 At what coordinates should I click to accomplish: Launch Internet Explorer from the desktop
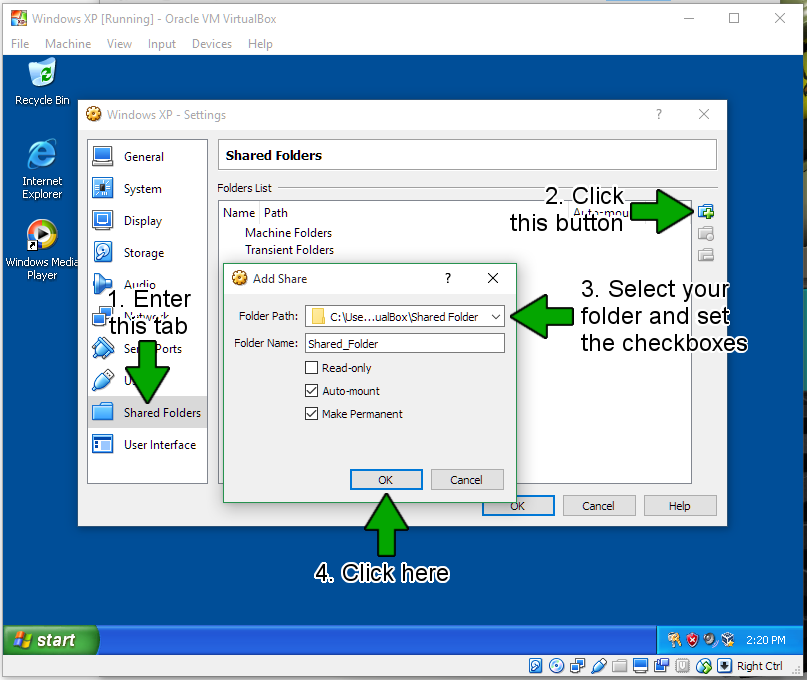coord(42,169)
